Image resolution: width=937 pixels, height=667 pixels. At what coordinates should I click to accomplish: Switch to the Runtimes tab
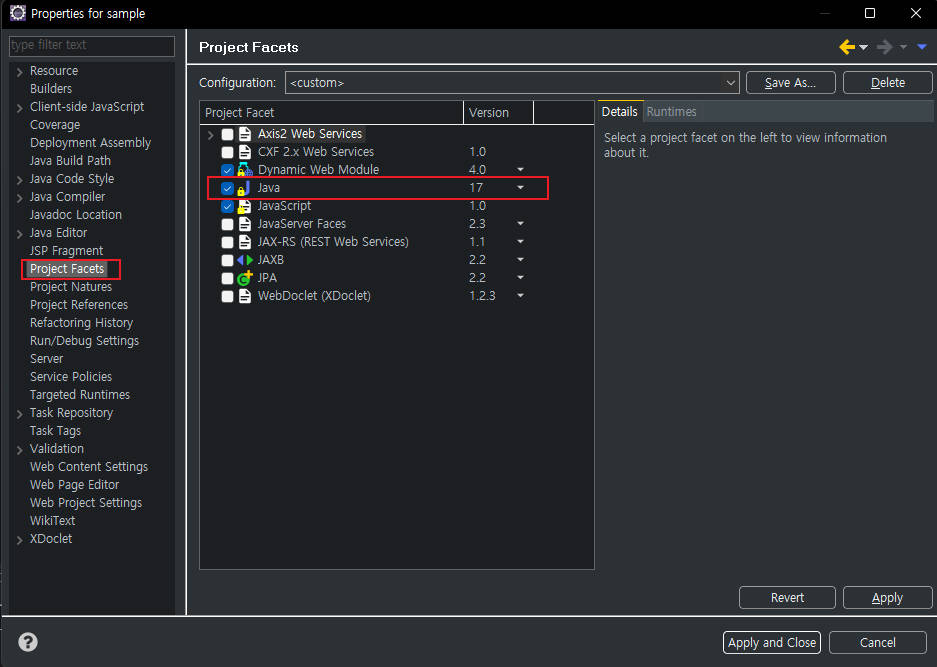coord(671,112)
